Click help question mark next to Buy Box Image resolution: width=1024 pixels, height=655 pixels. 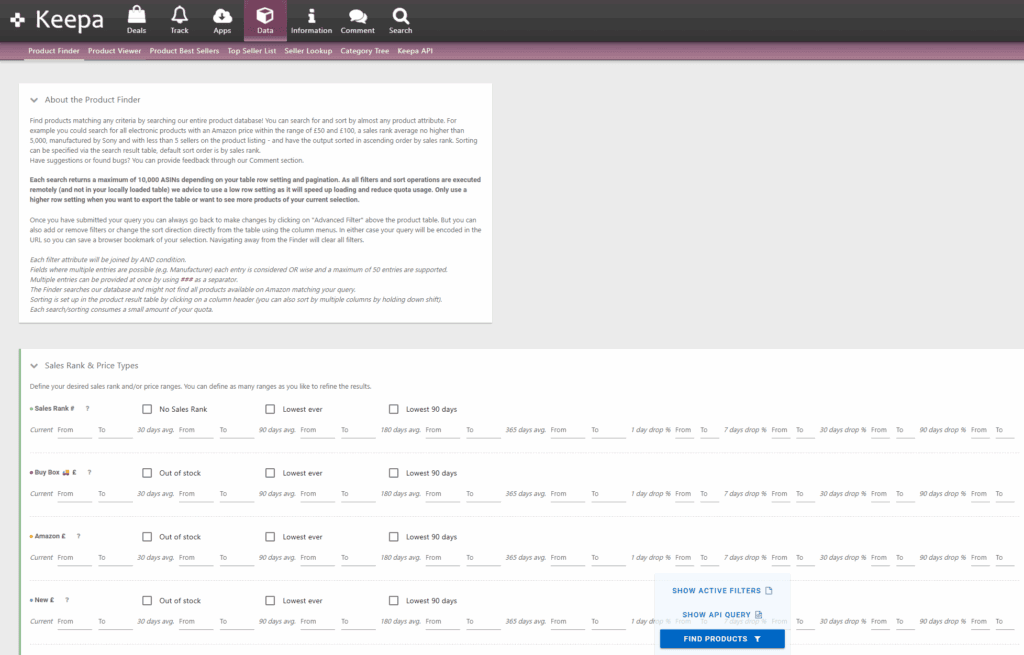(x=89, y=472)
